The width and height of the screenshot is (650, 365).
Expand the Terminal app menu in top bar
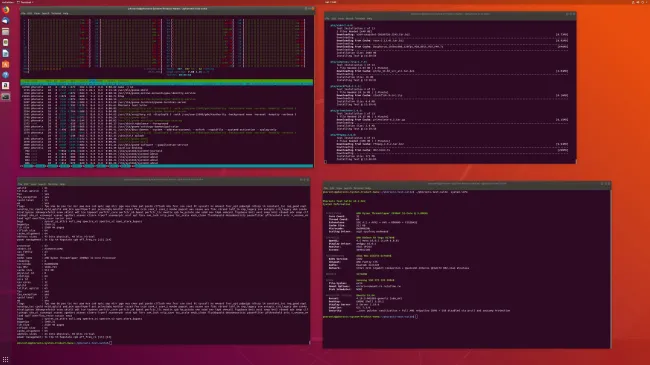[x=25, y=2]
